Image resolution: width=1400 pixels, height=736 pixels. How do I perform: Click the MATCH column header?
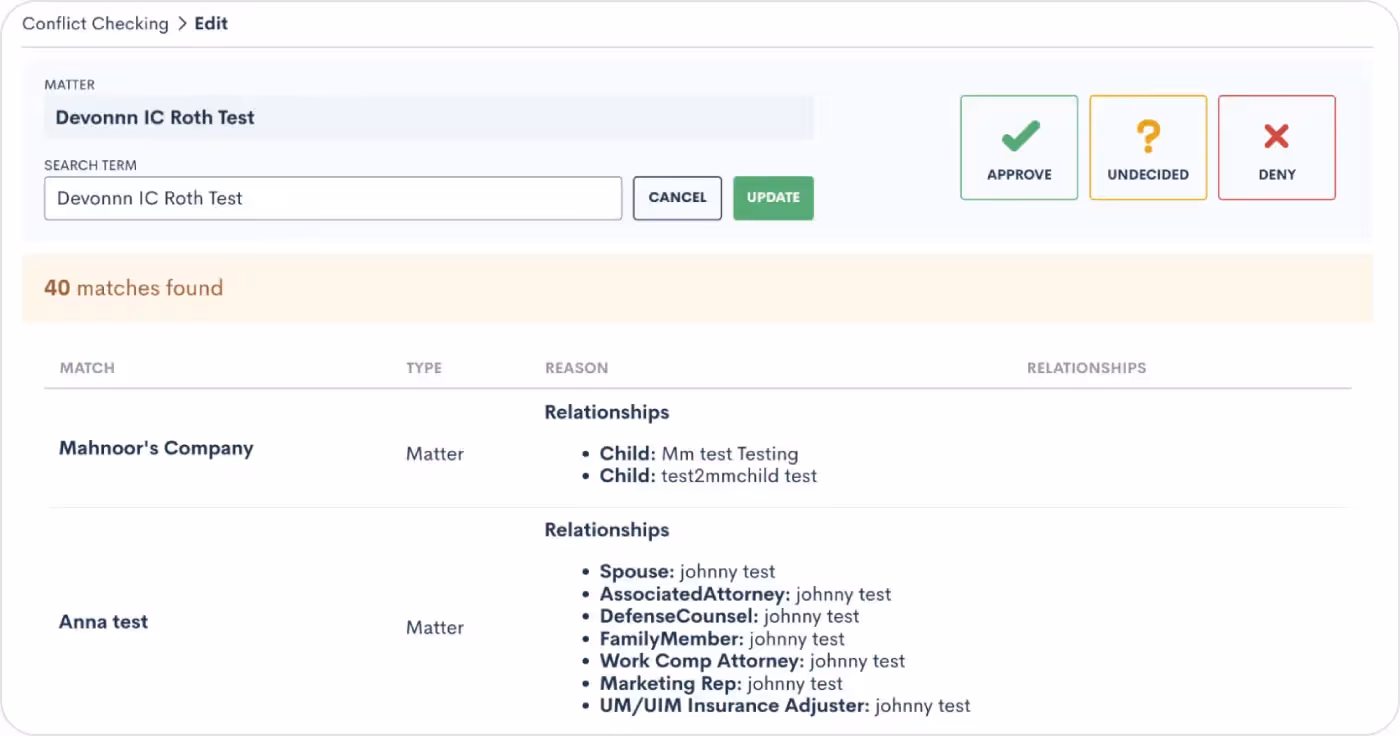[x=87, y=368]
